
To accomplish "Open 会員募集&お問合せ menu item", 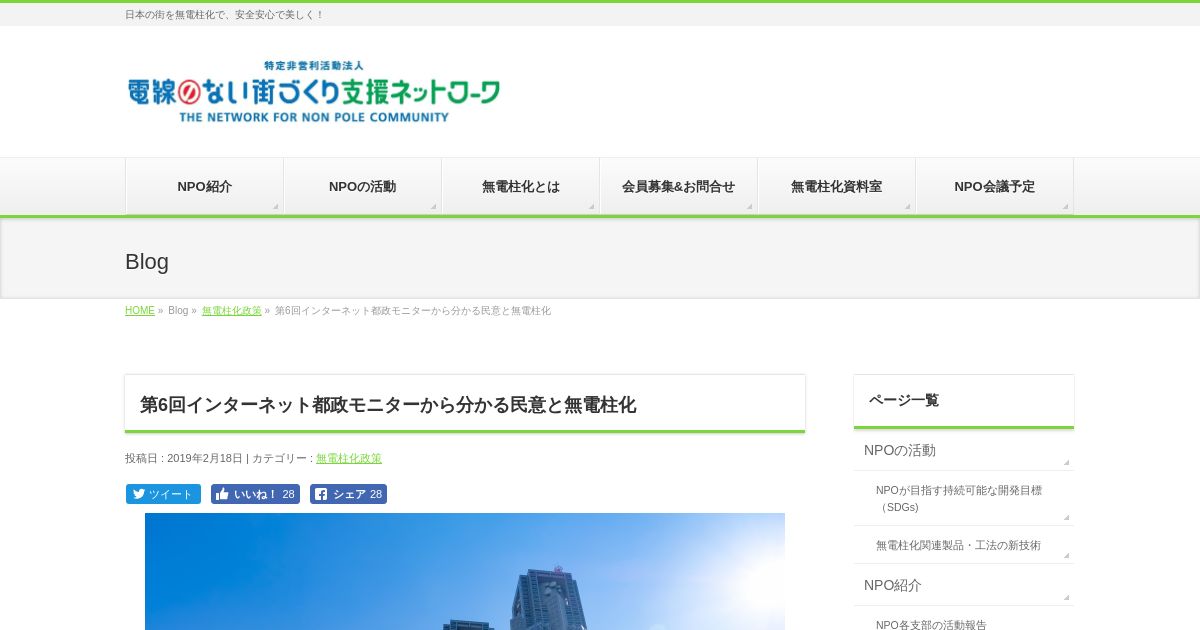I will pos(679,186).
